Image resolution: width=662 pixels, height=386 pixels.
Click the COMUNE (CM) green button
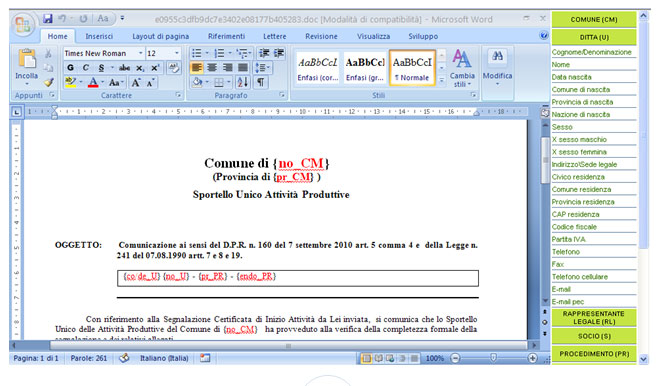click(594, 19)
